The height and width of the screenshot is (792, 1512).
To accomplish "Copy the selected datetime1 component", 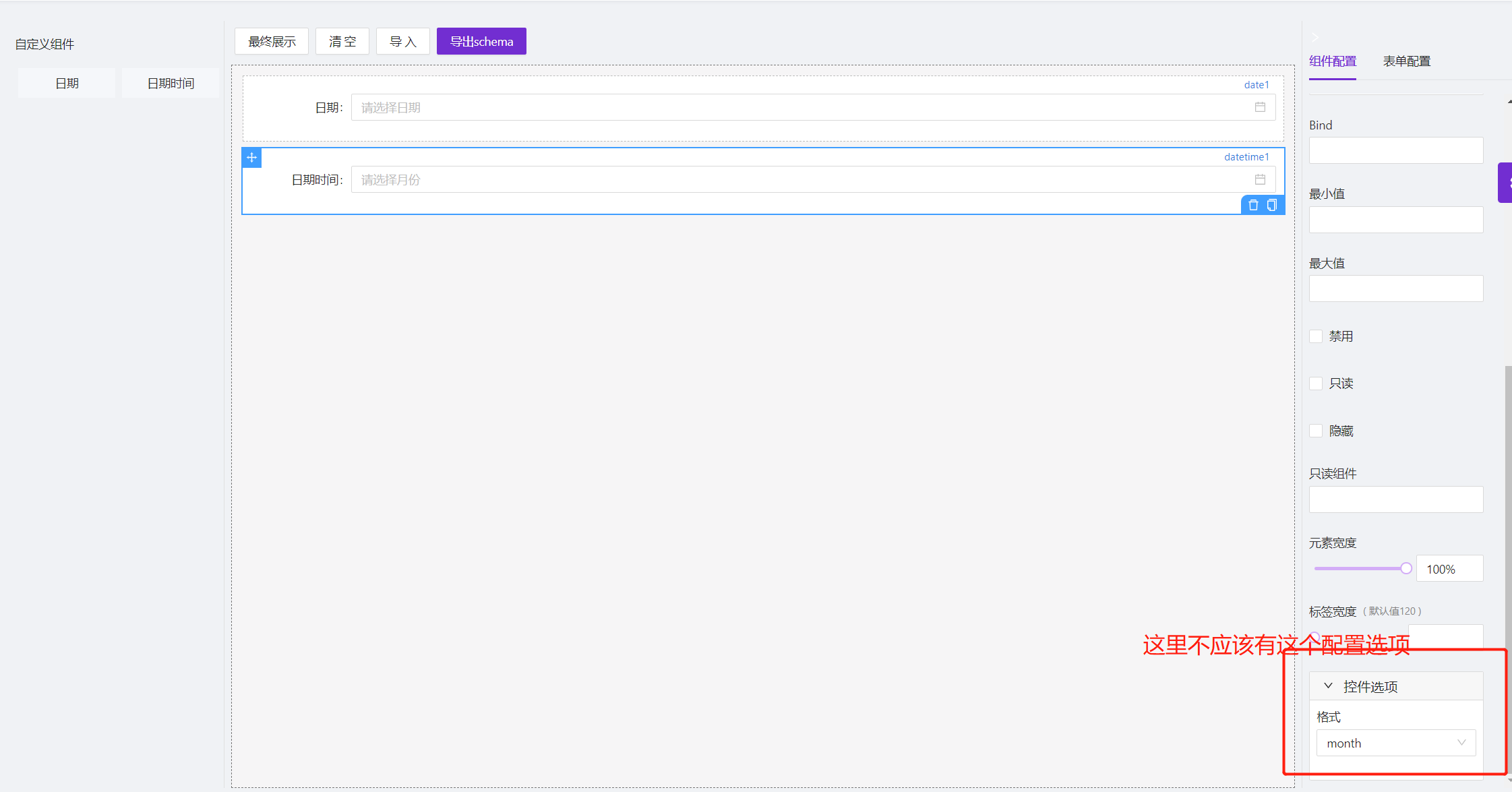I will 1272,205.
